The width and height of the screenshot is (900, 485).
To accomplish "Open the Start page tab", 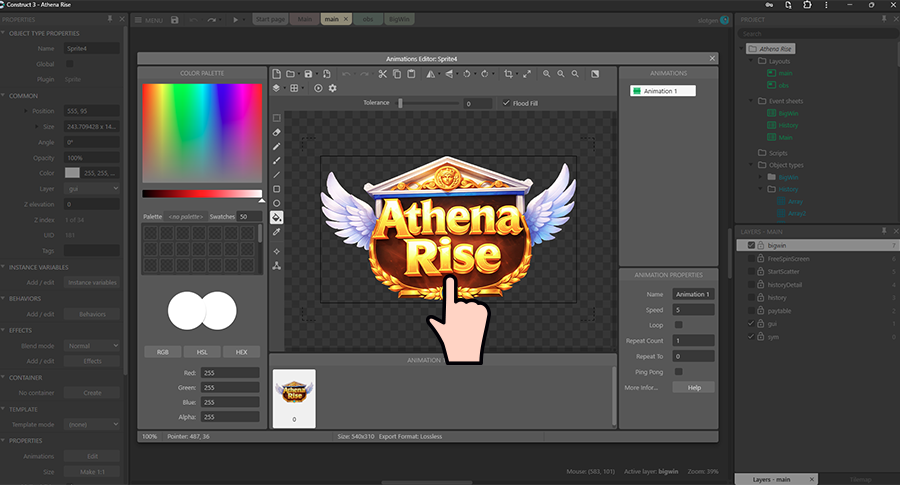I will tap(271, 19).
